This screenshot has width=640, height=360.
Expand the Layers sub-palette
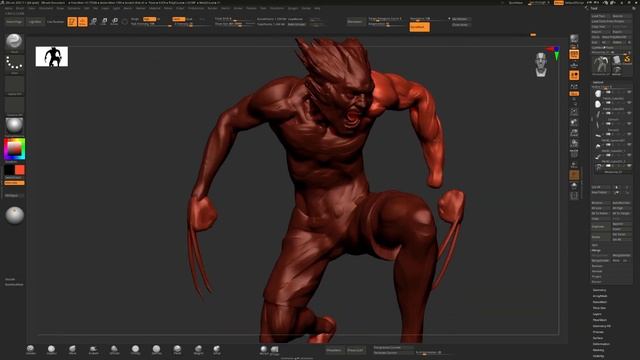(597, 314)
